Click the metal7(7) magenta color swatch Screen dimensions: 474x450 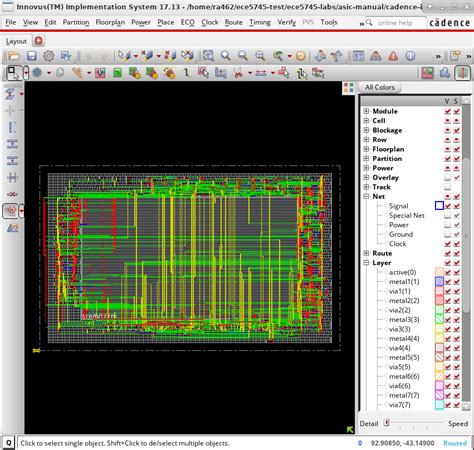tap(439, 395)
